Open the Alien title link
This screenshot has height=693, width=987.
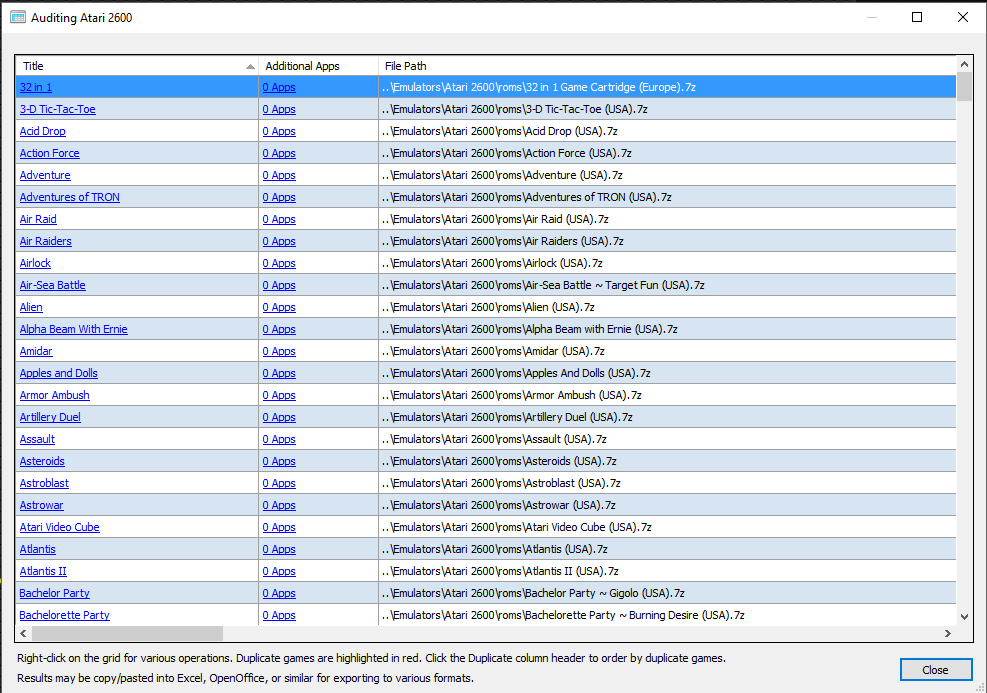click(31, 307)
